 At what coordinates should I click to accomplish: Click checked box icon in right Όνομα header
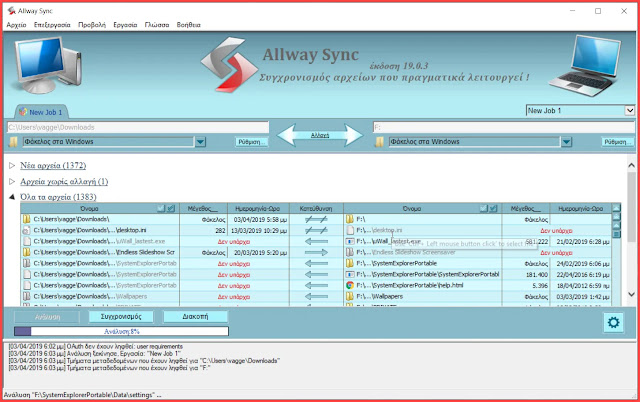click(x=493, y=209)
